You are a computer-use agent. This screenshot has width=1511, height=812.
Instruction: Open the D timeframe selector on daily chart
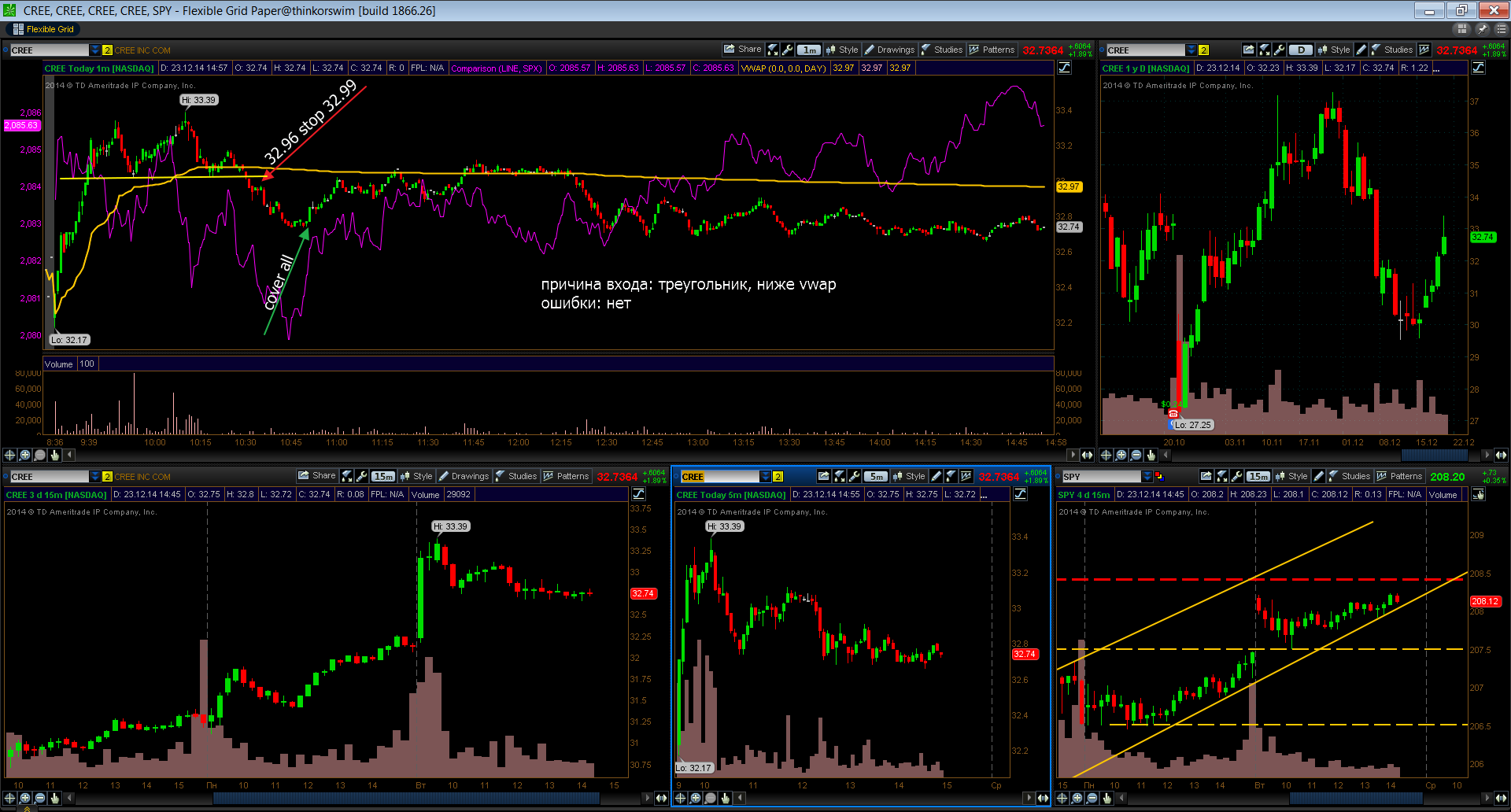1301,50
